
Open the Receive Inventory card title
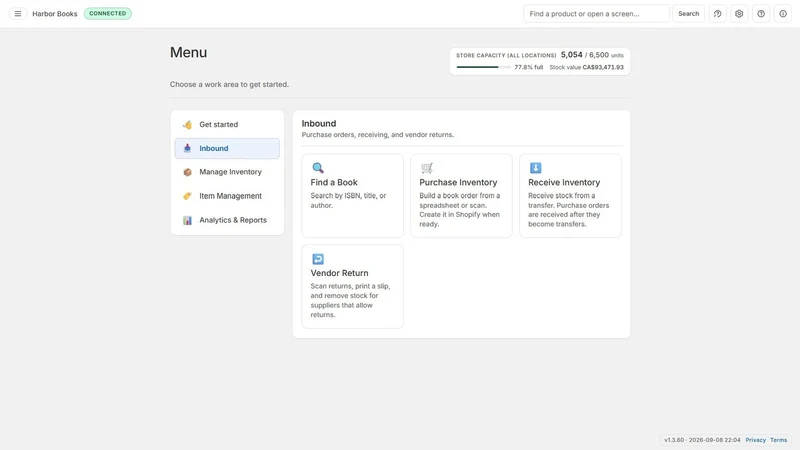click(x=564, y=182)
